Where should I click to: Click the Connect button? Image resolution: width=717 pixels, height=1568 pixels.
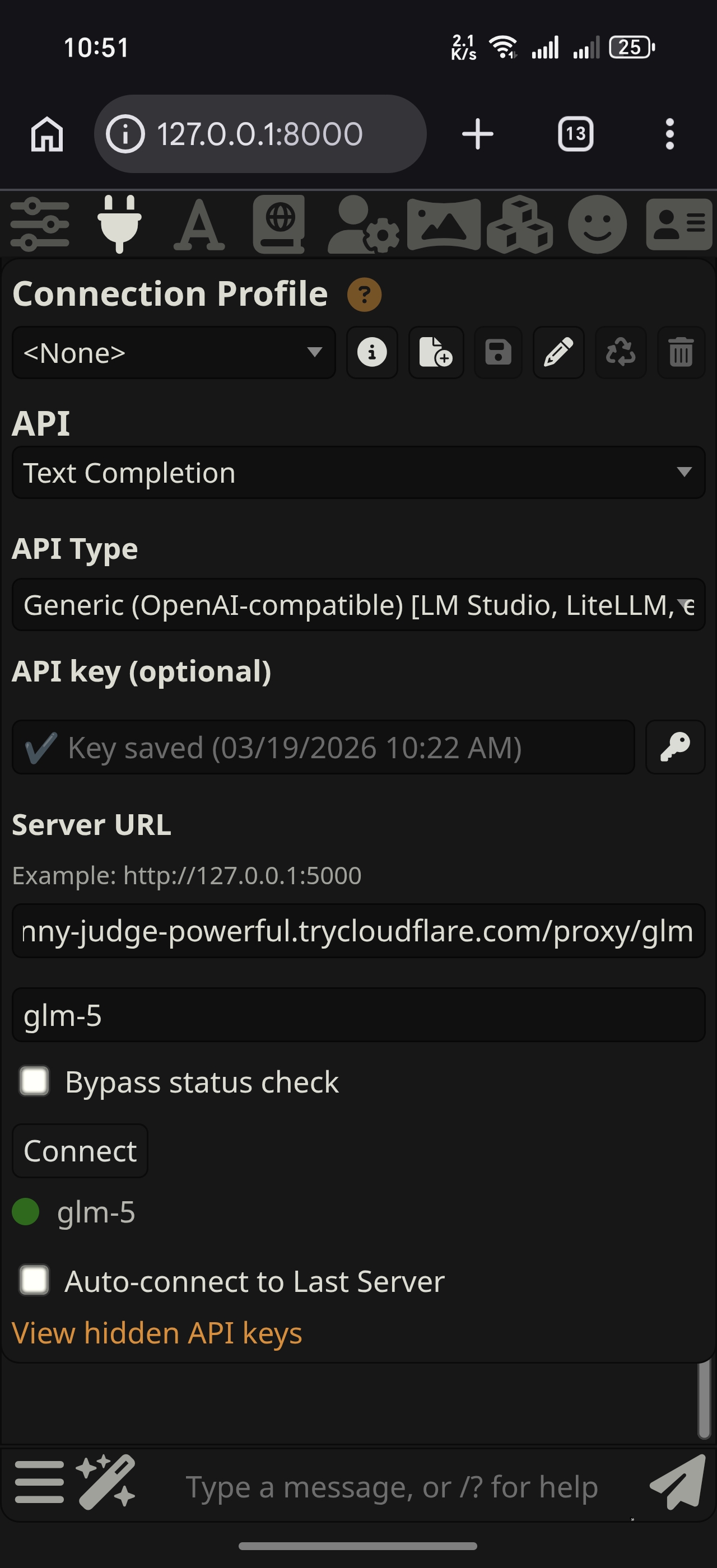(x=80, y=1150)
